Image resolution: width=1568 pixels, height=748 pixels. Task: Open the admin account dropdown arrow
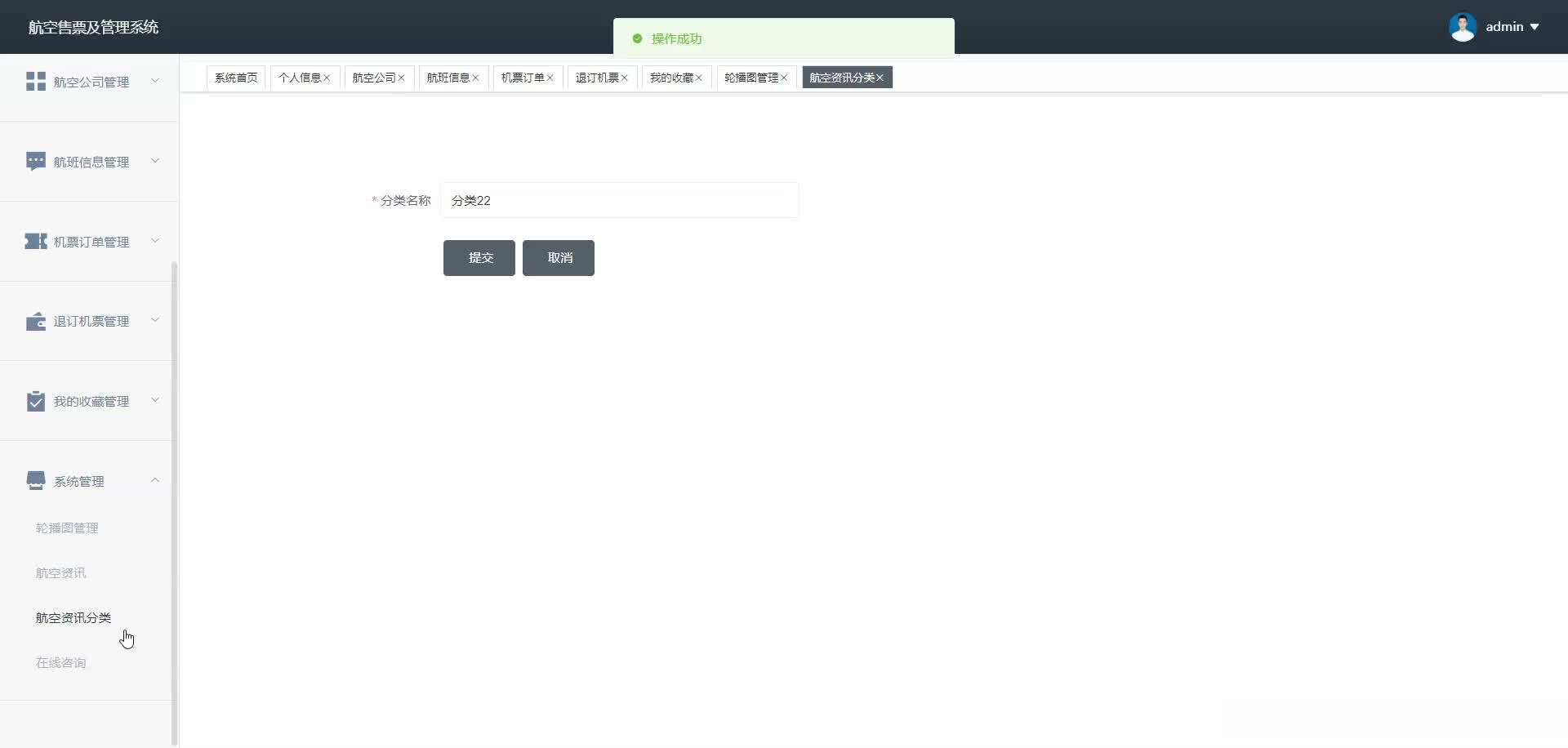pyautogui.click(x=1535, y=27)
